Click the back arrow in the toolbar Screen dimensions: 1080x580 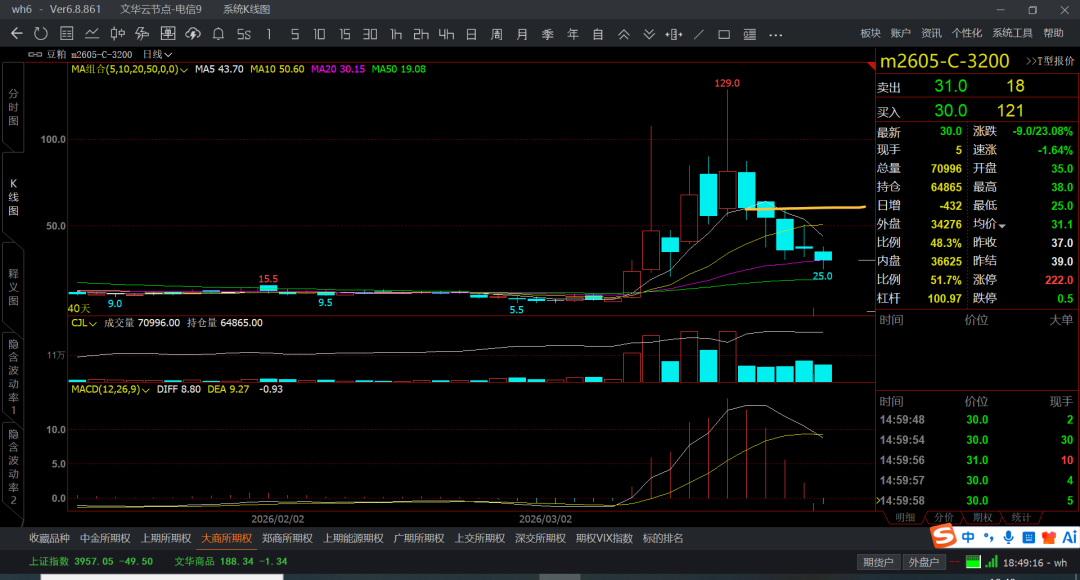point(16,34)
